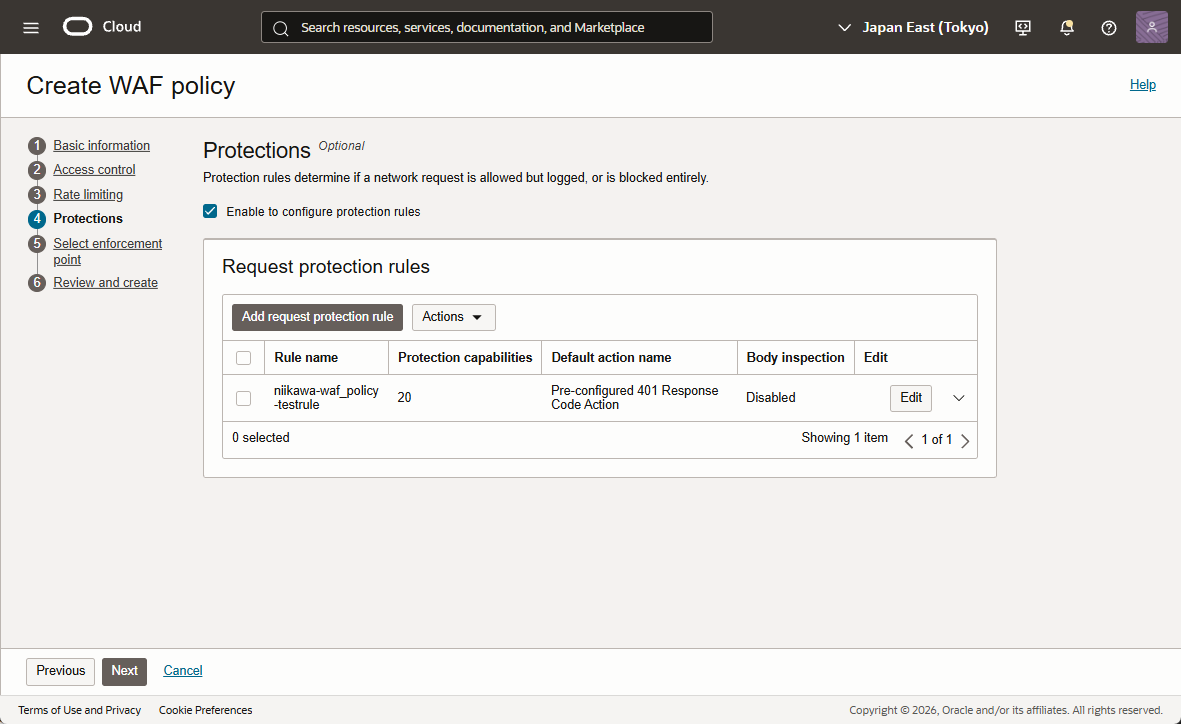Screen dimensions: 1181x724
Task: Go to next page arrow in table
Action: coord(965,440)
